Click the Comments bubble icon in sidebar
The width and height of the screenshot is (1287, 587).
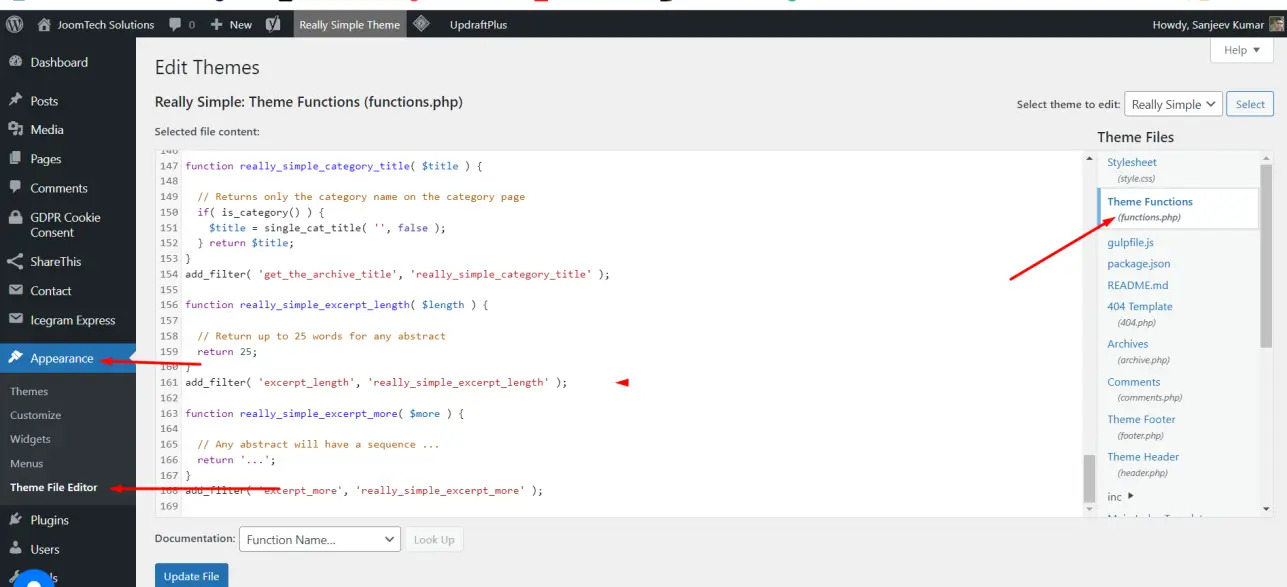(15, 187)
